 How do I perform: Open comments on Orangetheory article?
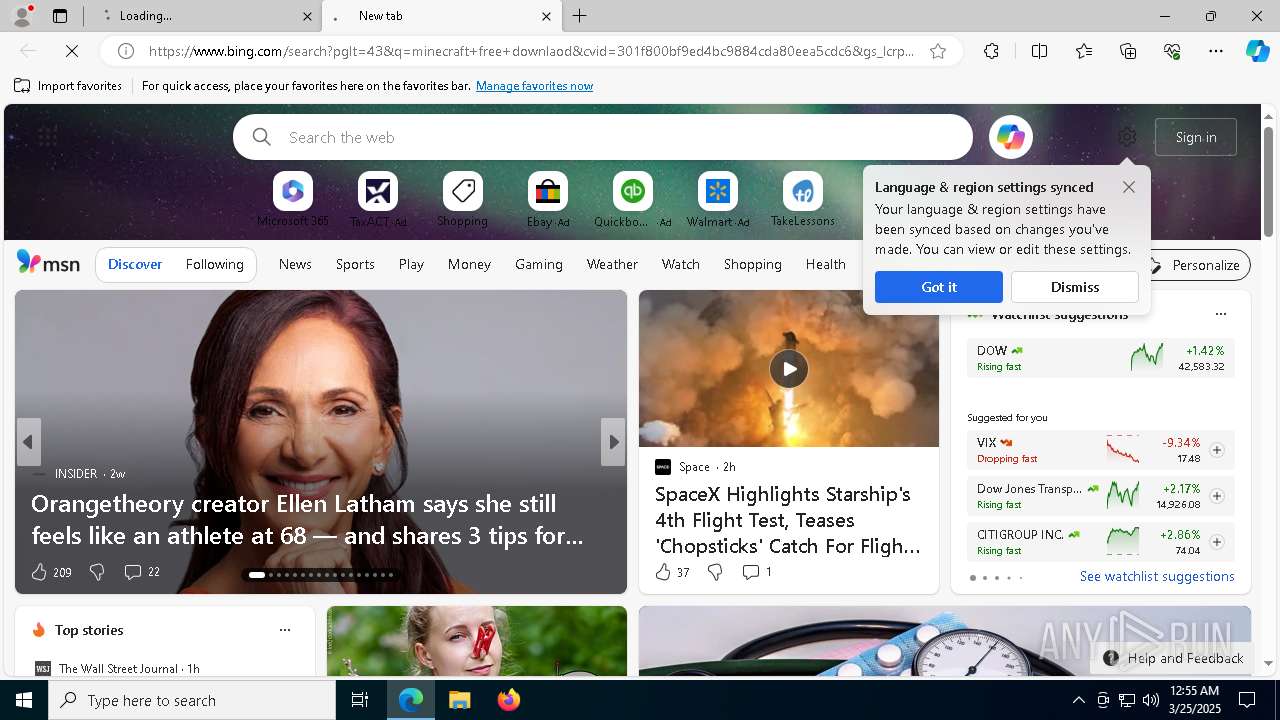[141, 572]
